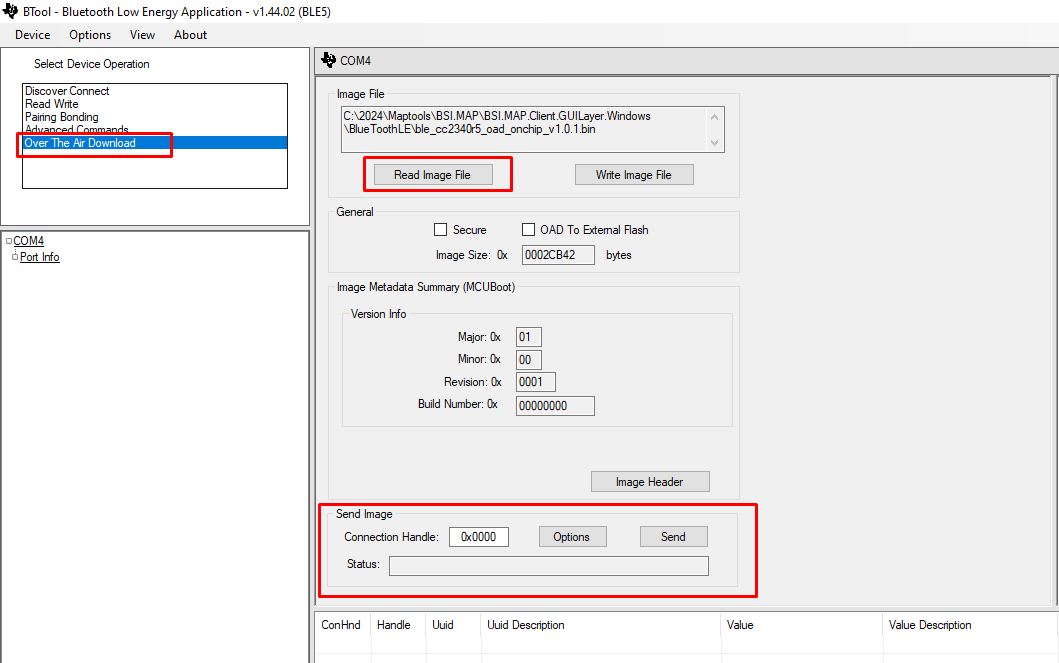1059x663 pixels.
Task: Click the TI icon beside COM4 header
Action: pos(329,60)
